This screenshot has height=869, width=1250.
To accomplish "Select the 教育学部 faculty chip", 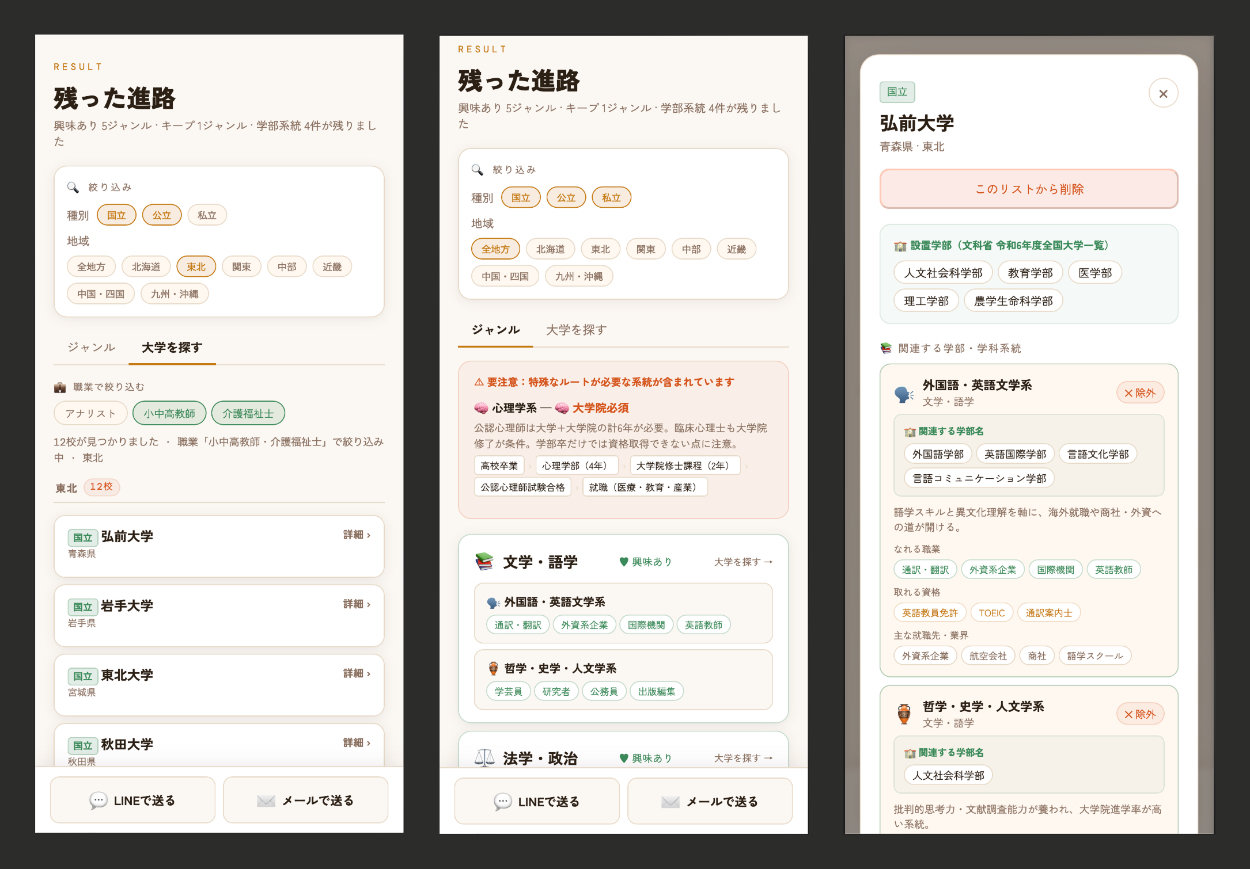I will click(1030, 273).
